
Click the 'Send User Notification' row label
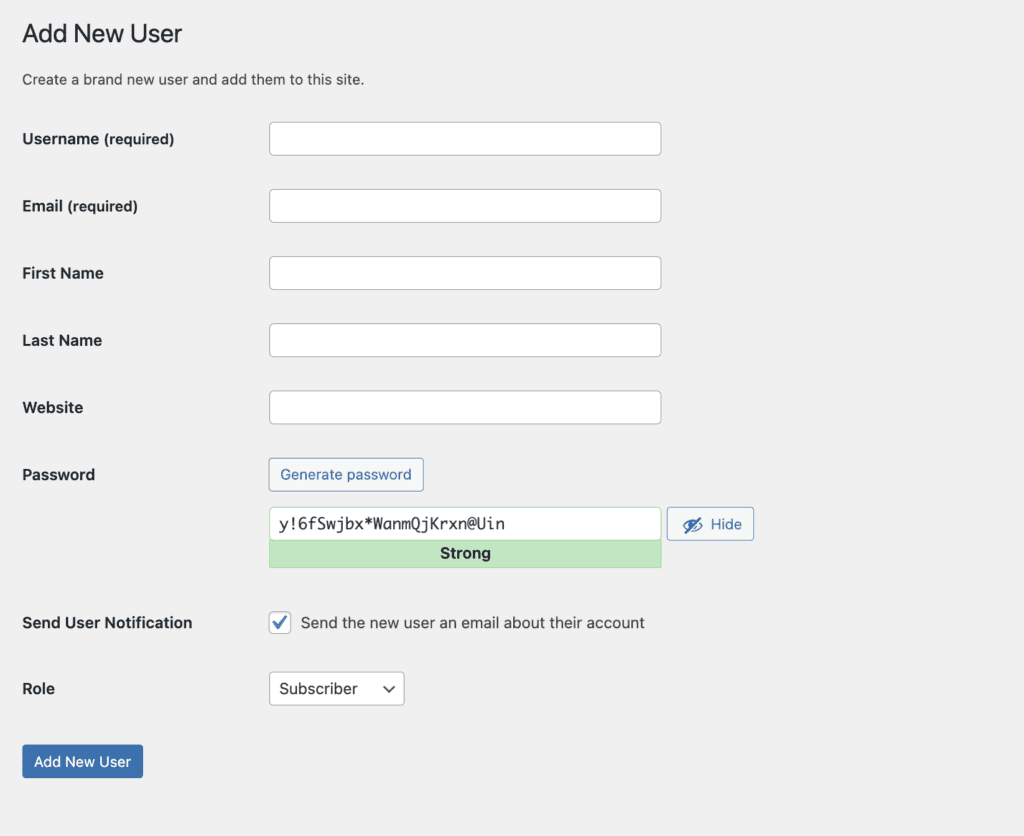coord(107,623)
